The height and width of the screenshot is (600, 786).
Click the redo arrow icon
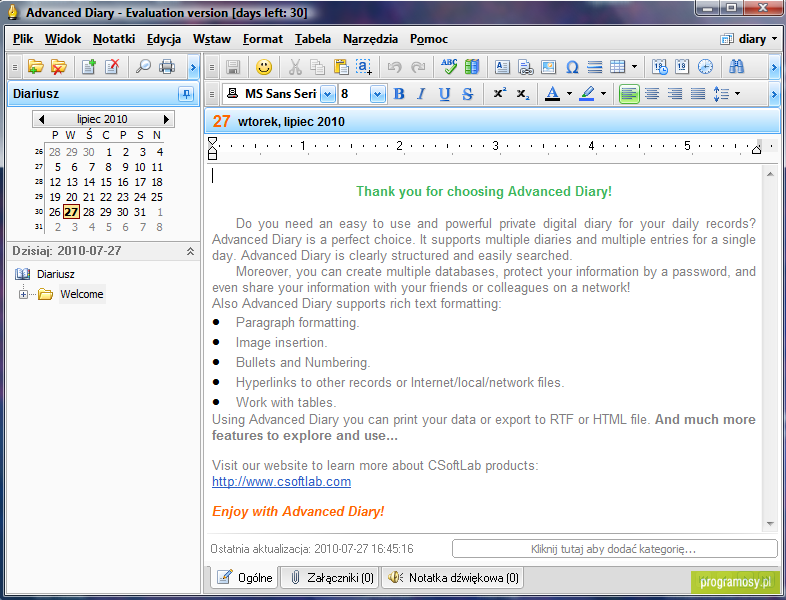coord(418,67)
